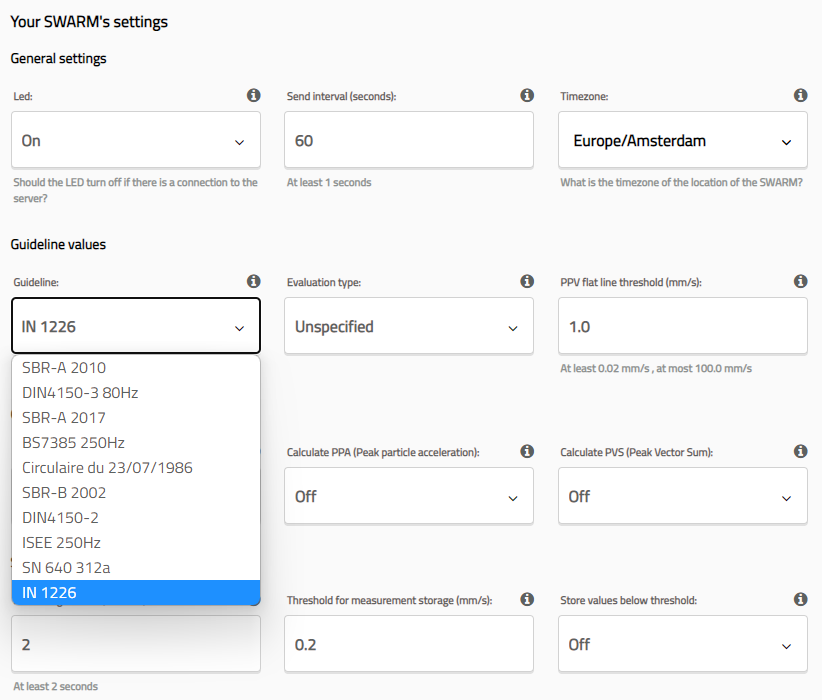Viewport: 822px width, 700px height.
Task: Show info for Evaluation type
Action: (x=527, y=282)
